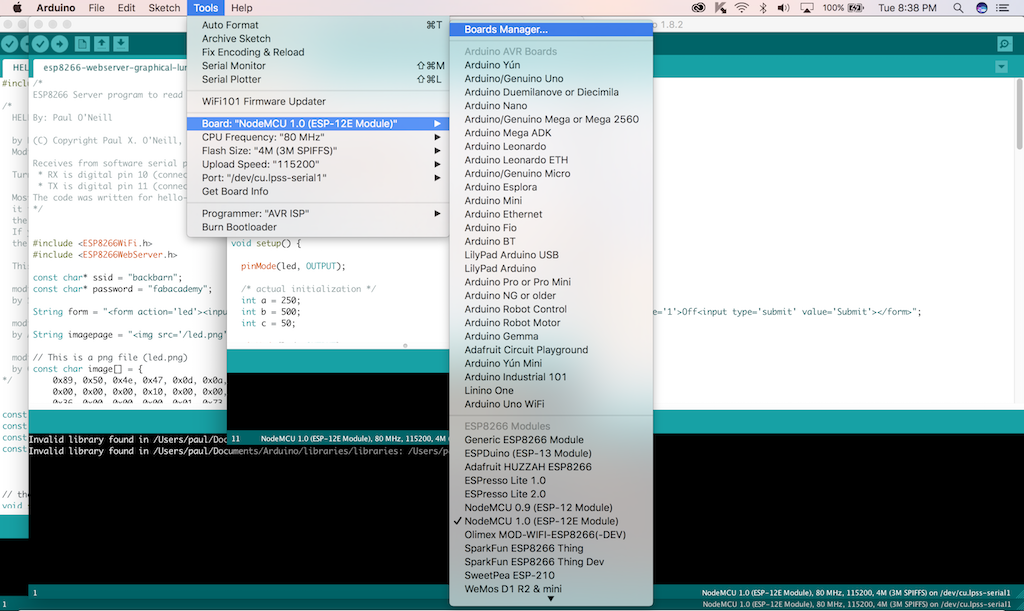This screenshot has height=611, width=1024.
Task: Click the editor vertical scrollbar
Action: click(x=1020, y=114)
